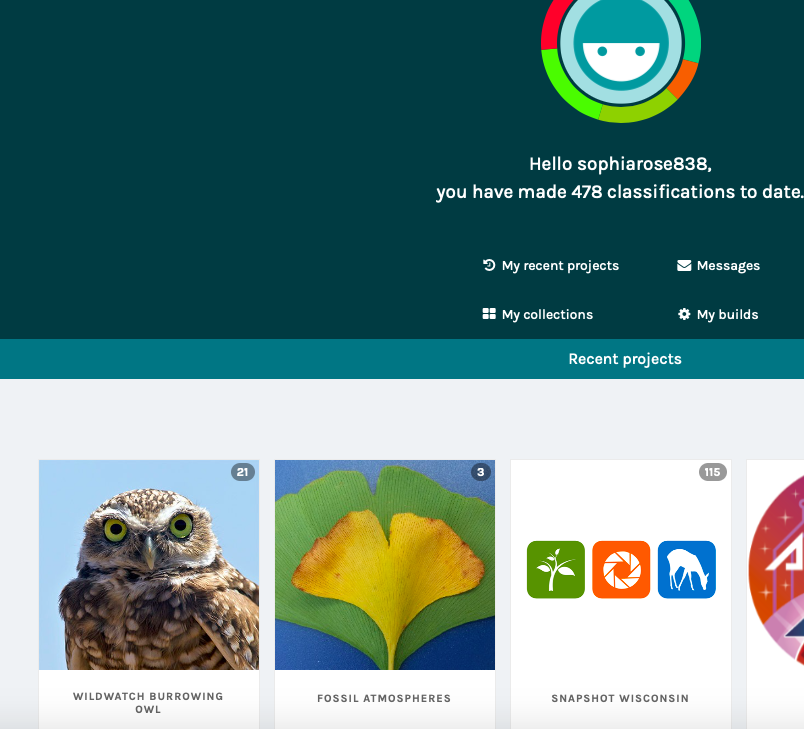Viewport: 804px width, 729px height.
Task: Click the blue deer icon
Action: (x=687, y=570)
